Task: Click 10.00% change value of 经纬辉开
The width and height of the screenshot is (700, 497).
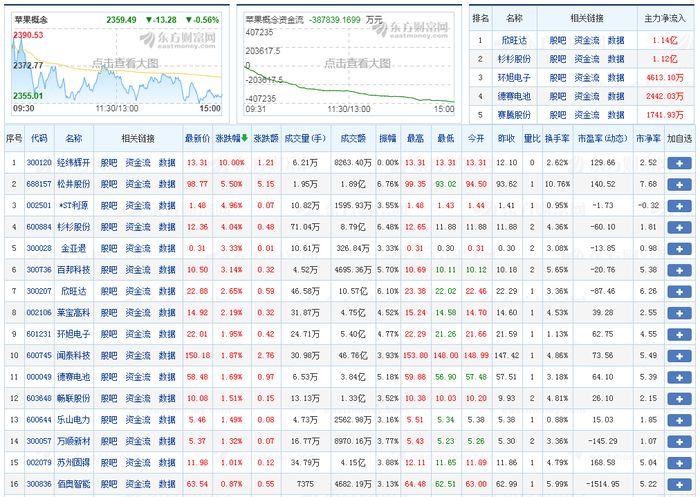Action: point(232,163)
